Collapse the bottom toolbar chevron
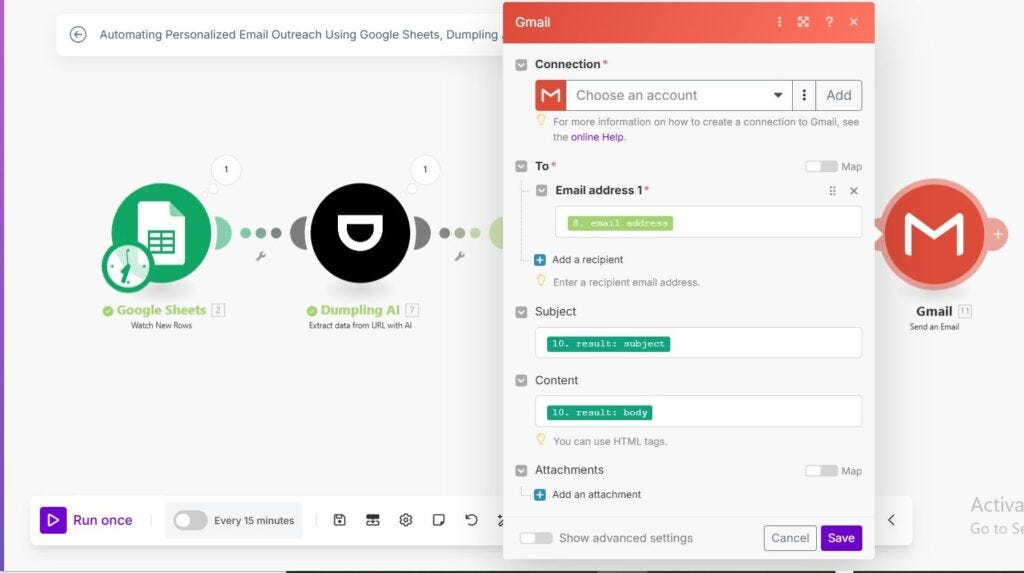This screenshot has height=573, width=1024. click(x=891, y=520)
